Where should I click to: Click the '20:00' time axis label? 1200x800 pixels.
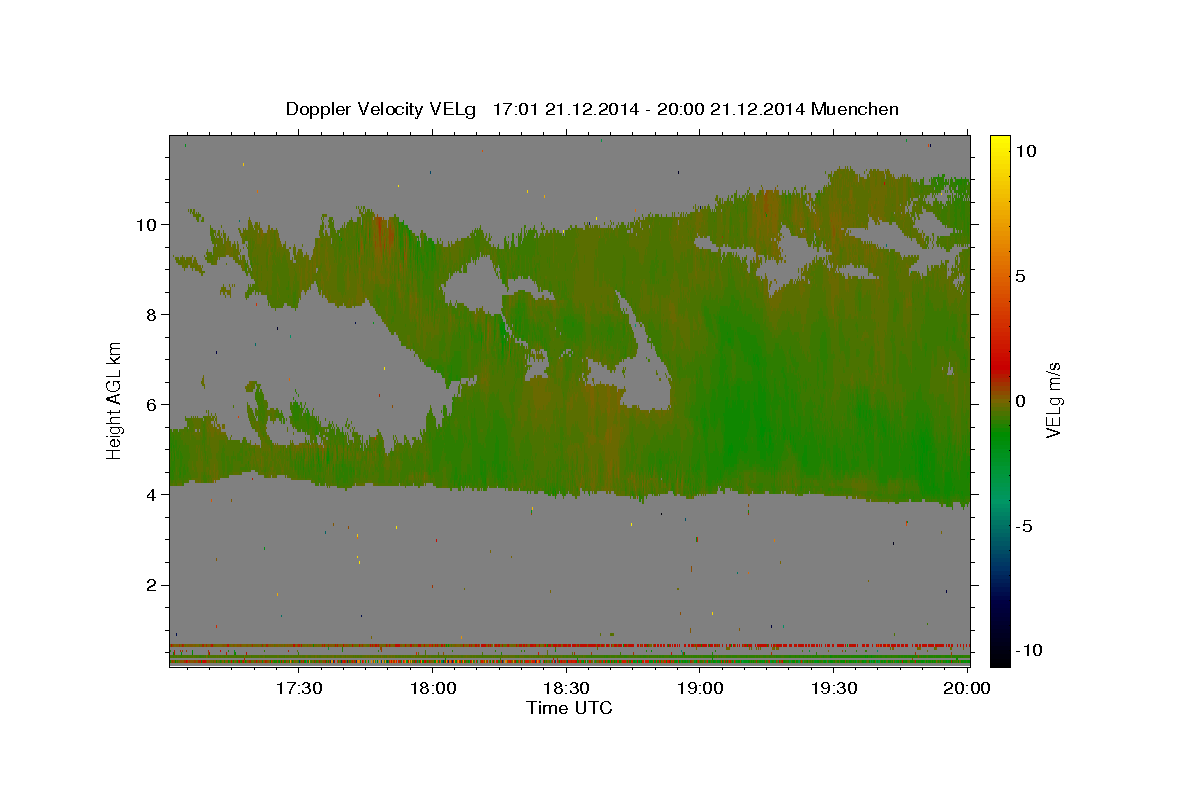click(967, 688)
